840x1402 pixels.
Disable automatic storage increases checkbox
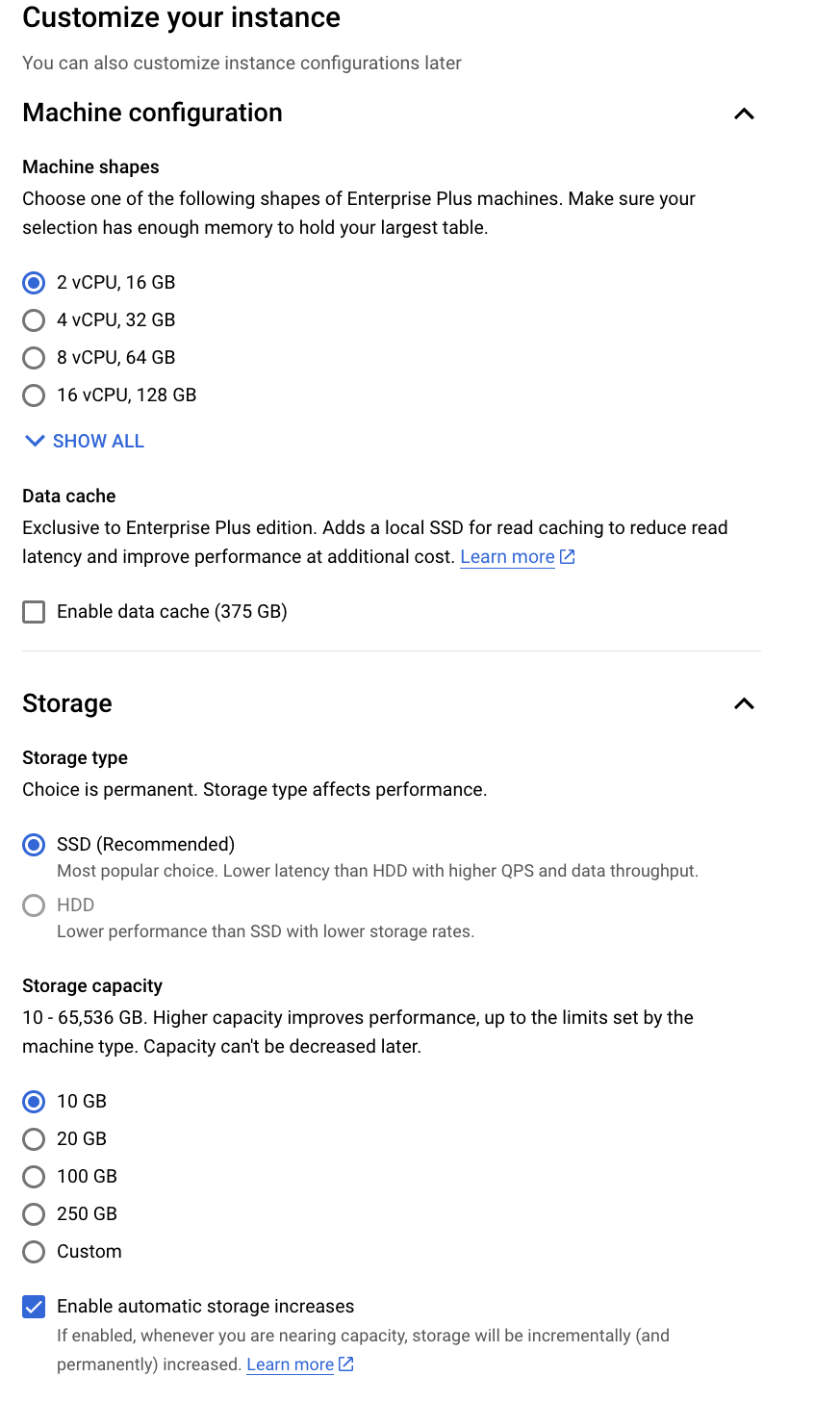[x=34, y=1307]
